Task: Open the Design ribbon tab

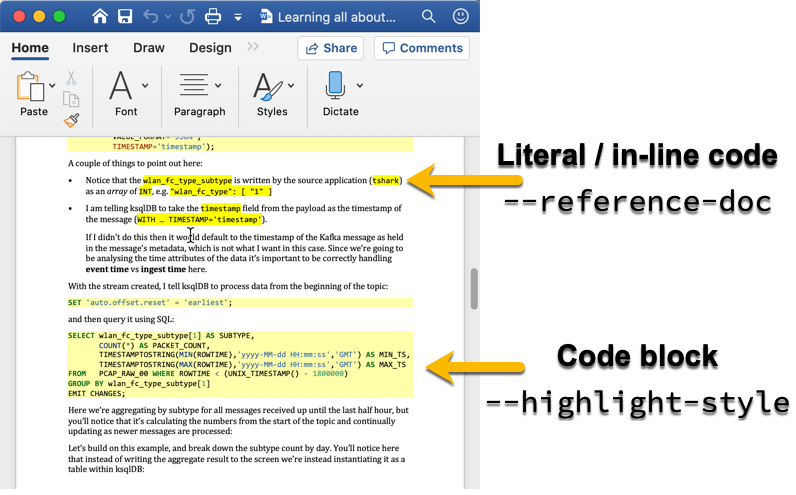Action: (210, 48)
